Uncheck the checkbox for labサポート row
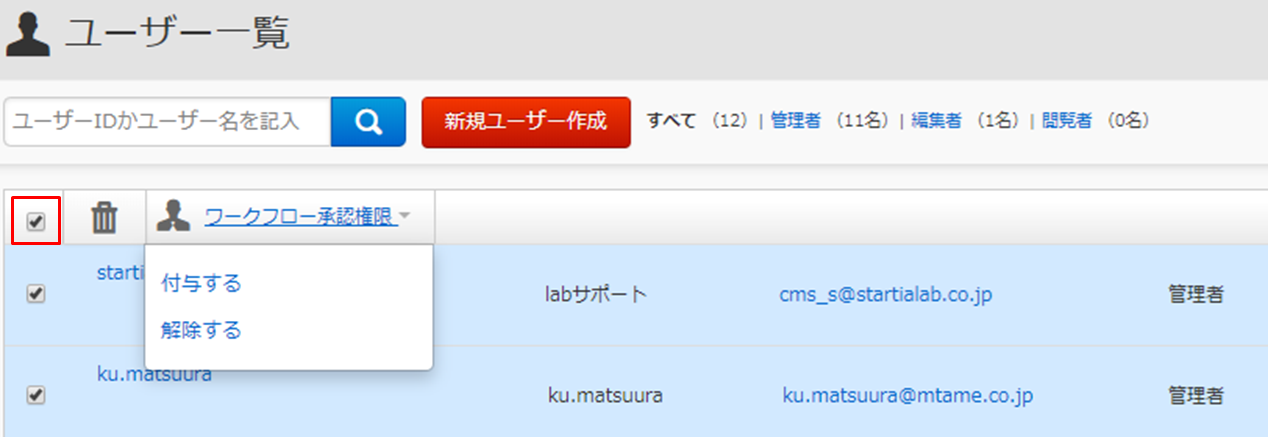 point(35,294)
